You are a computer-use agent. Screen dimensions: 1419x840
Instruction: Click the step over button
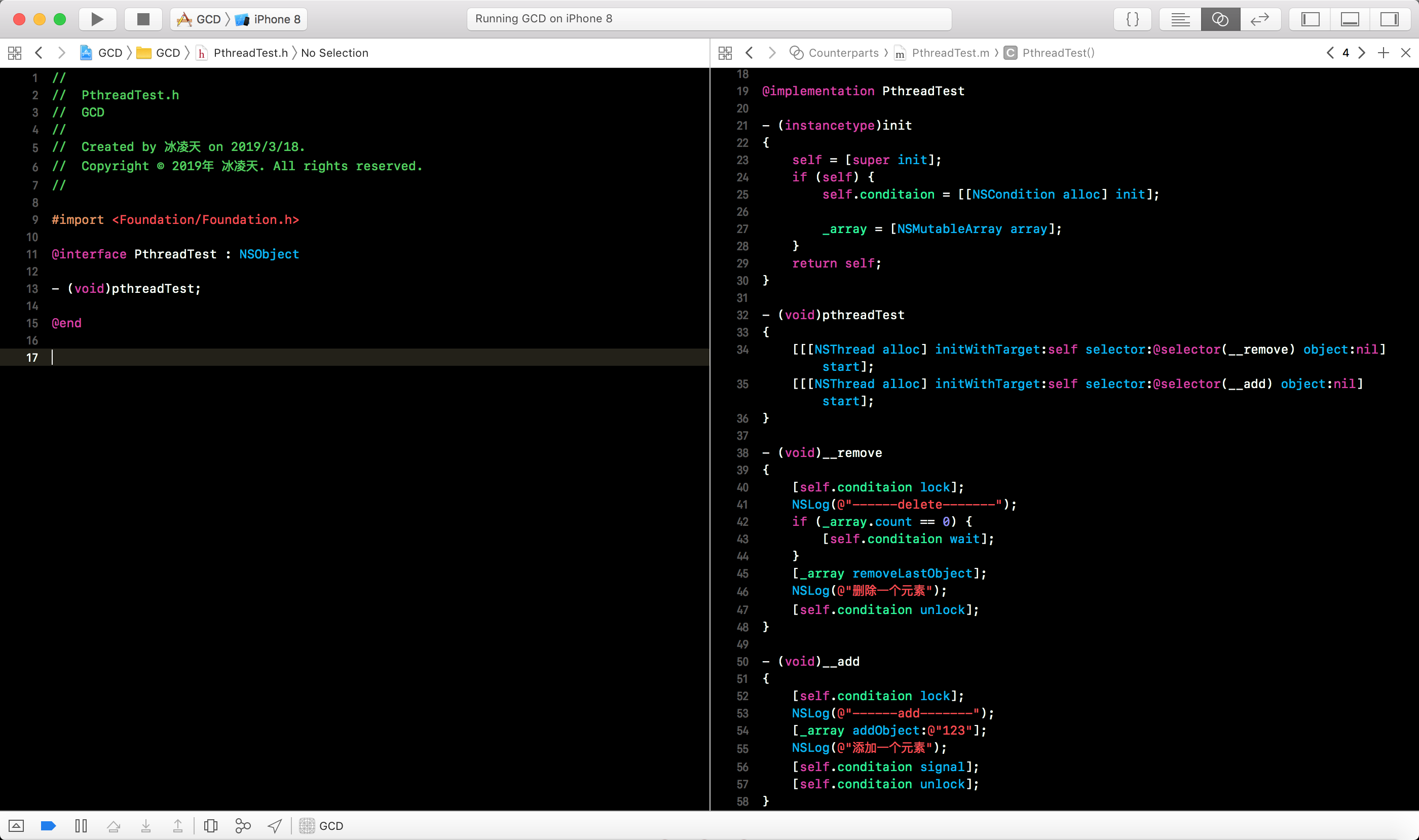click(x=113, y=826)
